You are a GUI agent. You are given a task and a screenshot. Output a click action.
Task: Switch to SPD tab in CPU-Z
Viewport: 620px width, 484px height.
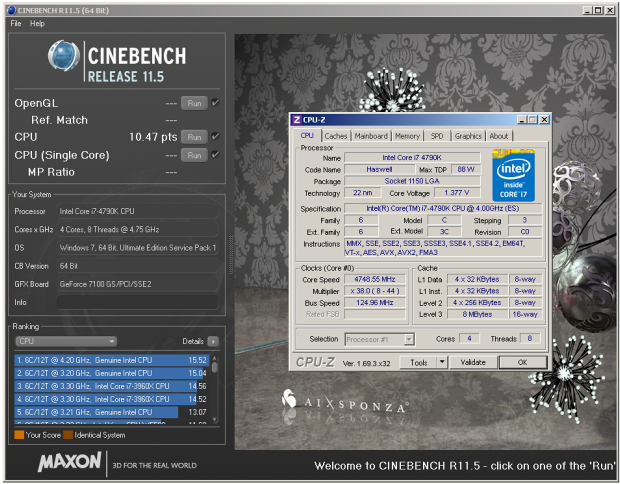437,136
